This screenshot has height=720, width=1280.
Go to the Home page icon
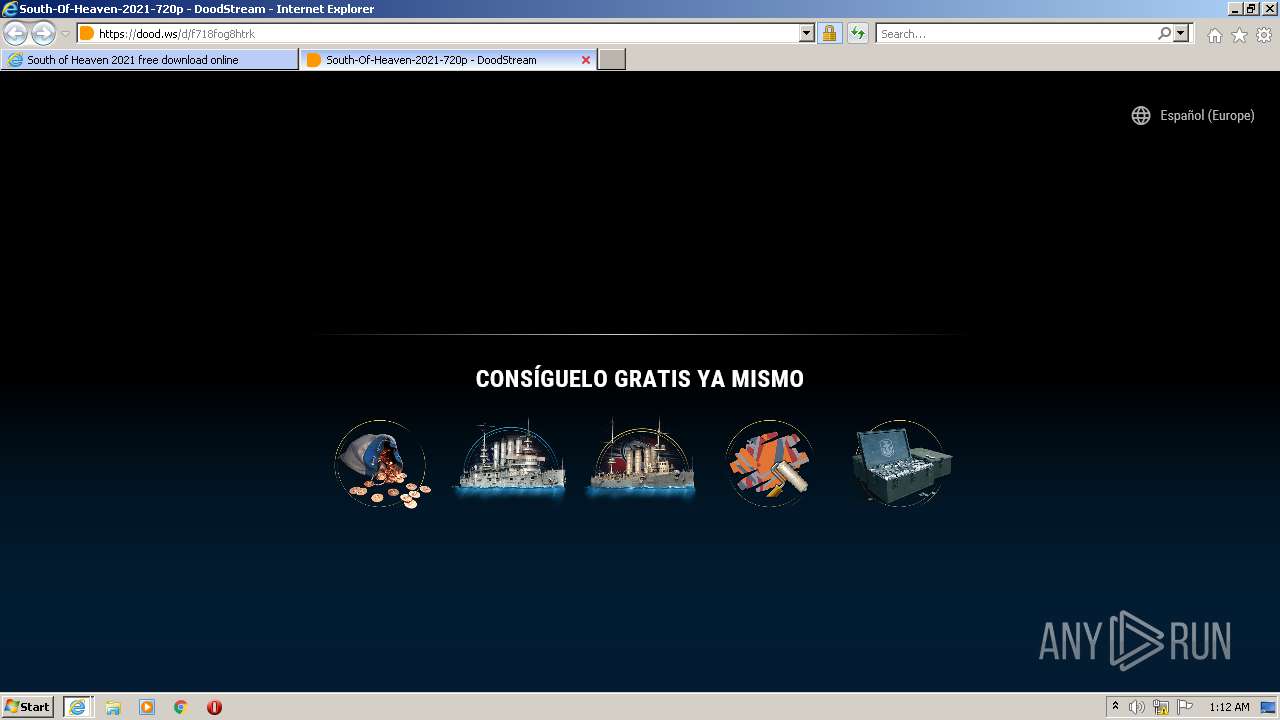(x=1214, y=35)
